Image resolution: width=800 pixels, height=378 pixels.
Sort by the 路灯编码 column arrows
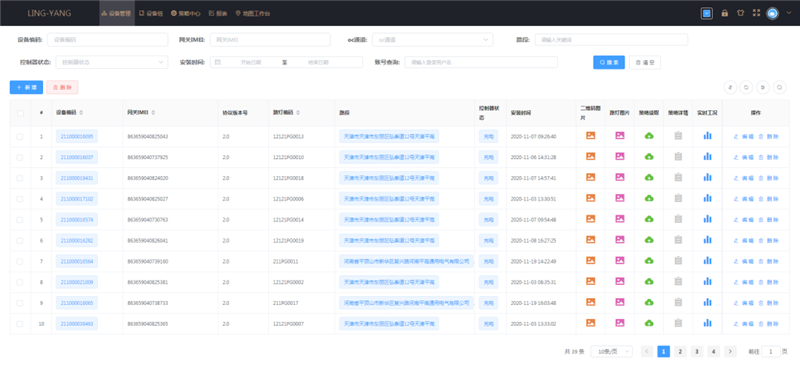point(298,113)
